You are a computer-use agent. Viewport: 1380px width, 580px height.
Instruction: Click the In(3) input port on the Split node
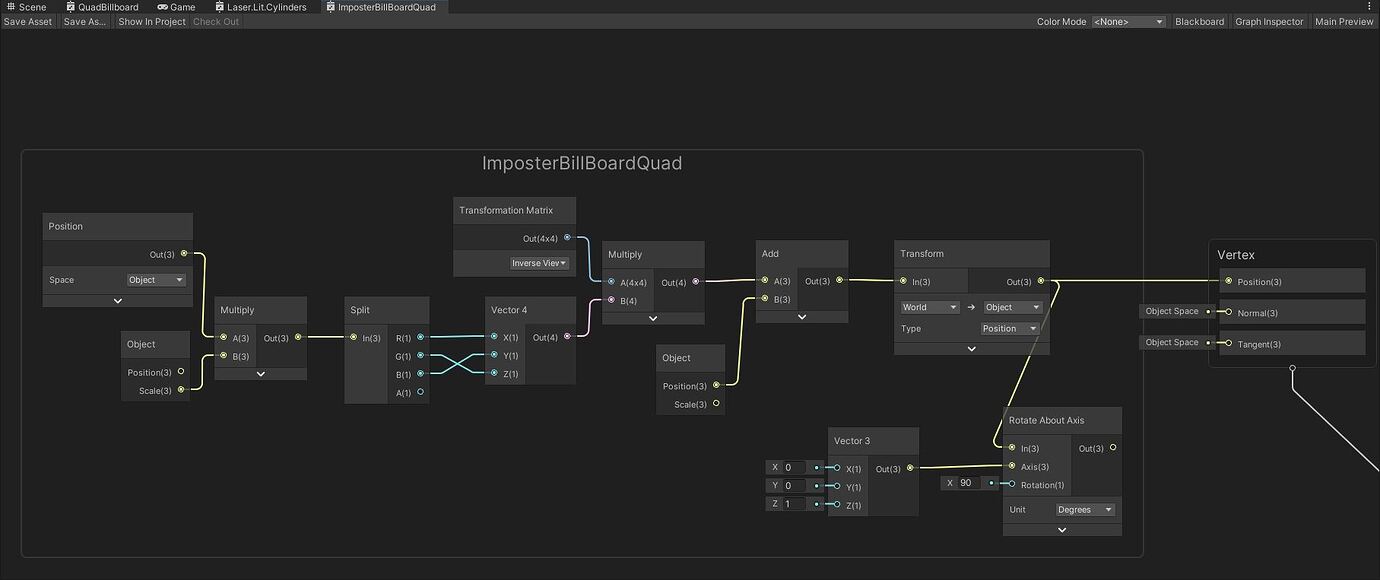[x=351, y=337]
